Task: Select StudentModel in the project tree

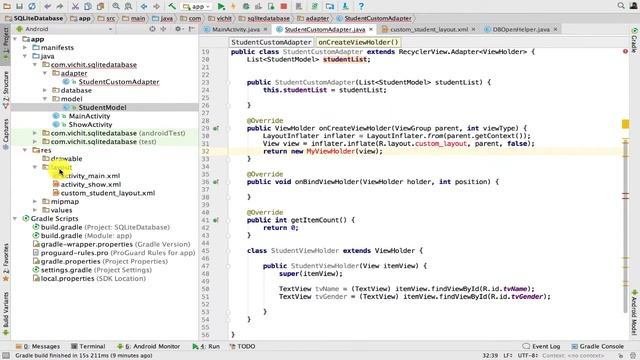Action: (x=102, y=107)
